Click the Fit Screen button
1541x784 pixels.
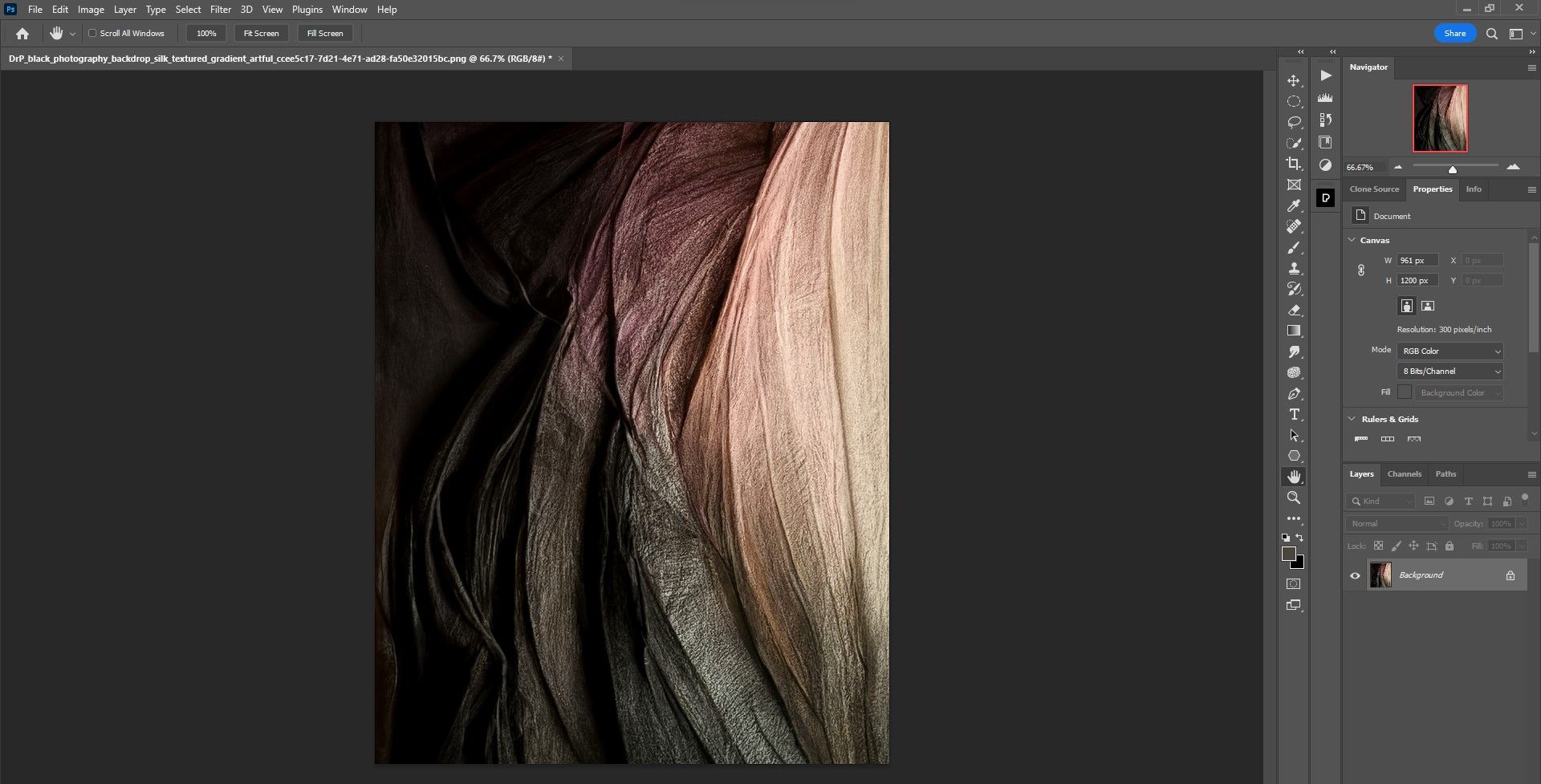tap(260, 33)
